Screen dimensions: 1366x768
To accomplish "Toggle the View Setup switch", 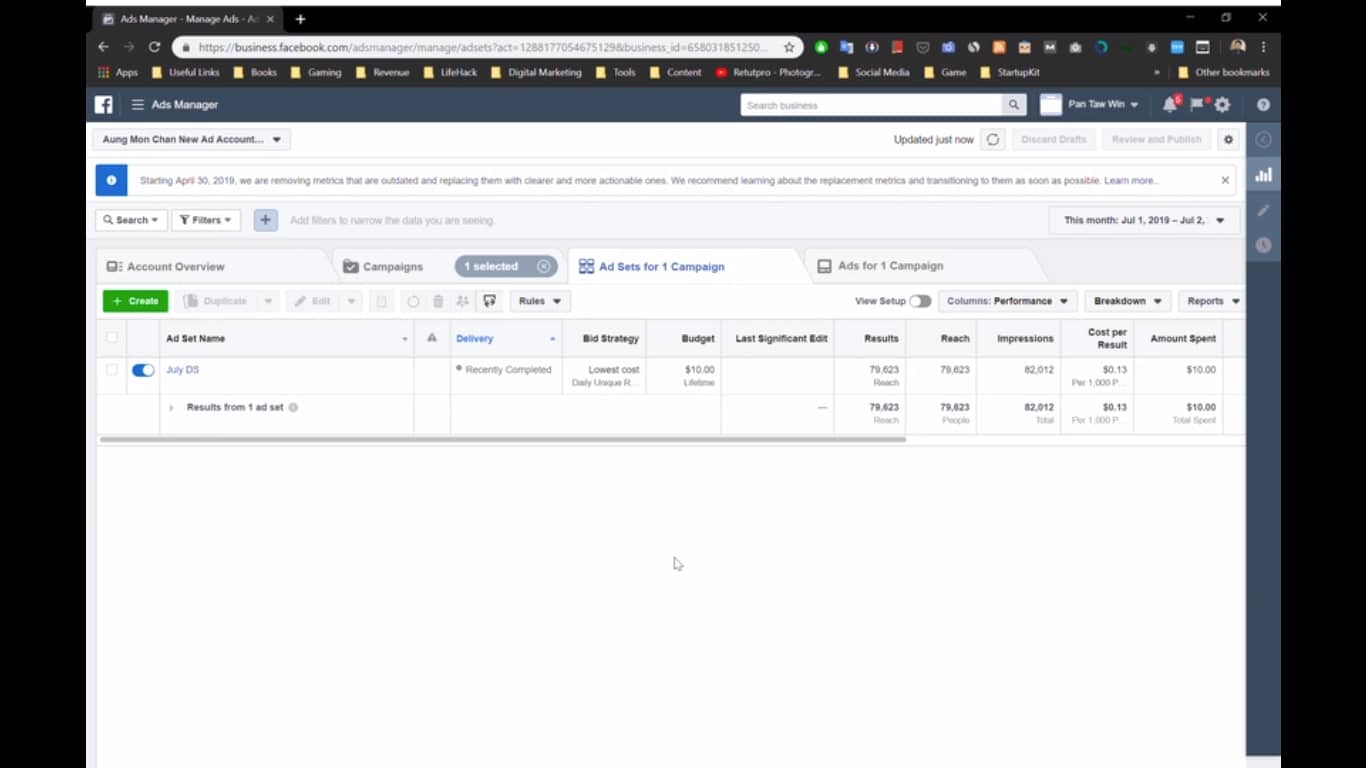I will (920, 301).
